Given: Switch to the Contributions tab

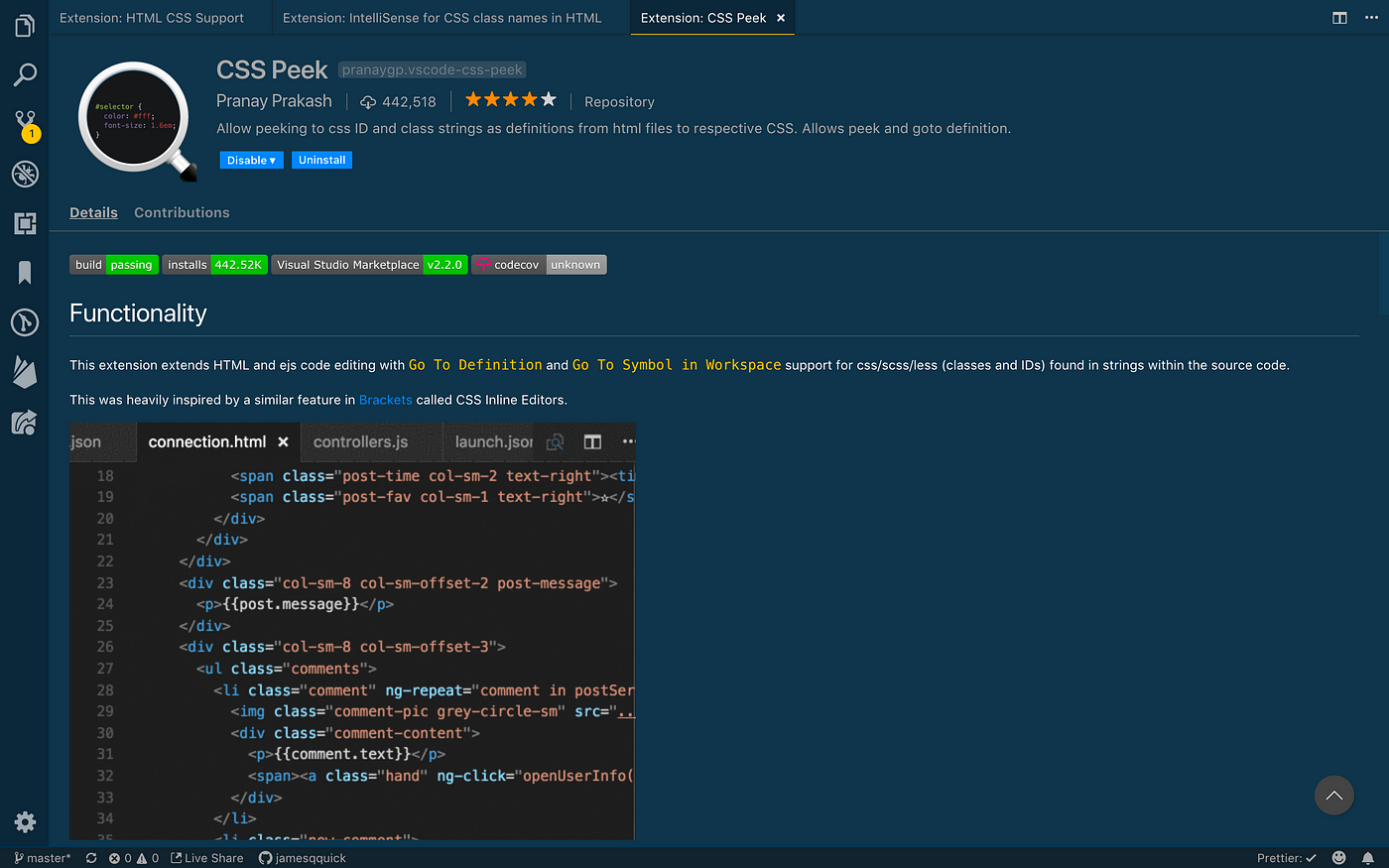Looking at the screenshot, I should point(182,212).
